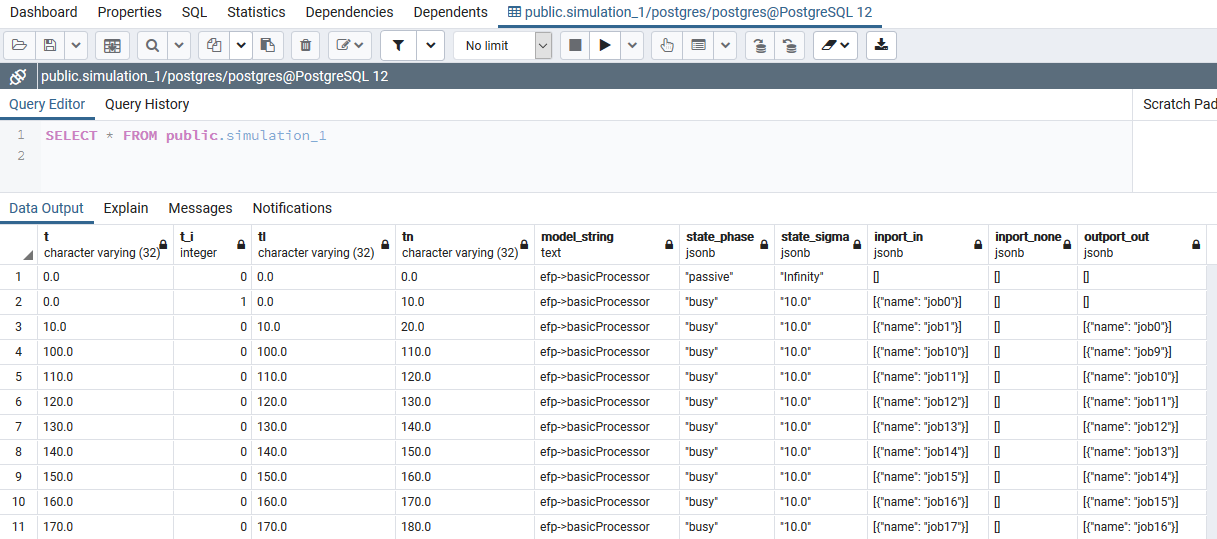Click the Find magnifier icon
Screen dimensions: 1217x539
click(152, 45)
